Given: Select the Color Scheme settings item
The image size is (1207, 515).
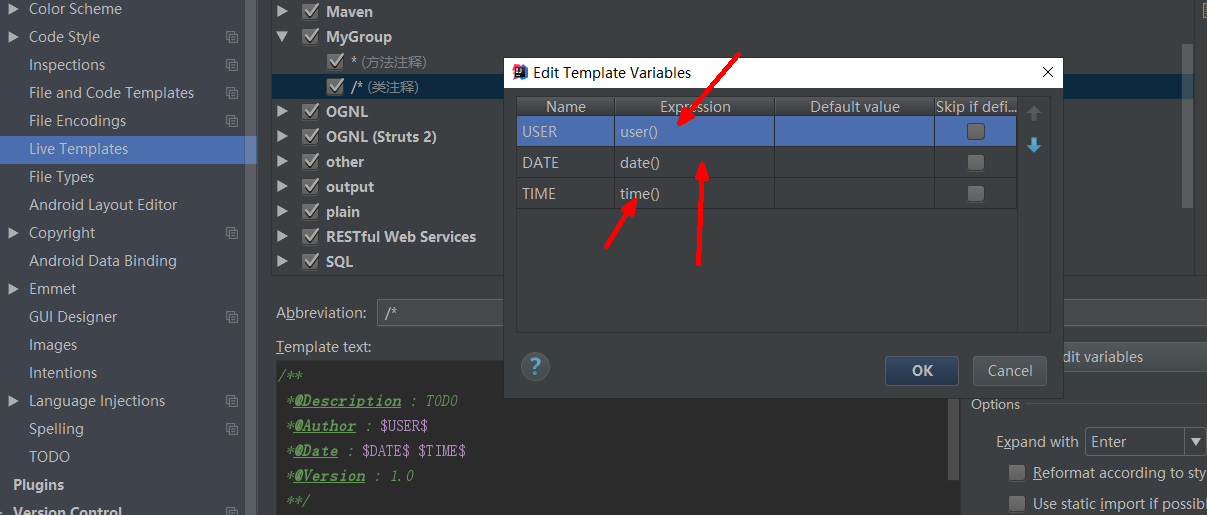Looking at the screenshot, I should [75, 9].
